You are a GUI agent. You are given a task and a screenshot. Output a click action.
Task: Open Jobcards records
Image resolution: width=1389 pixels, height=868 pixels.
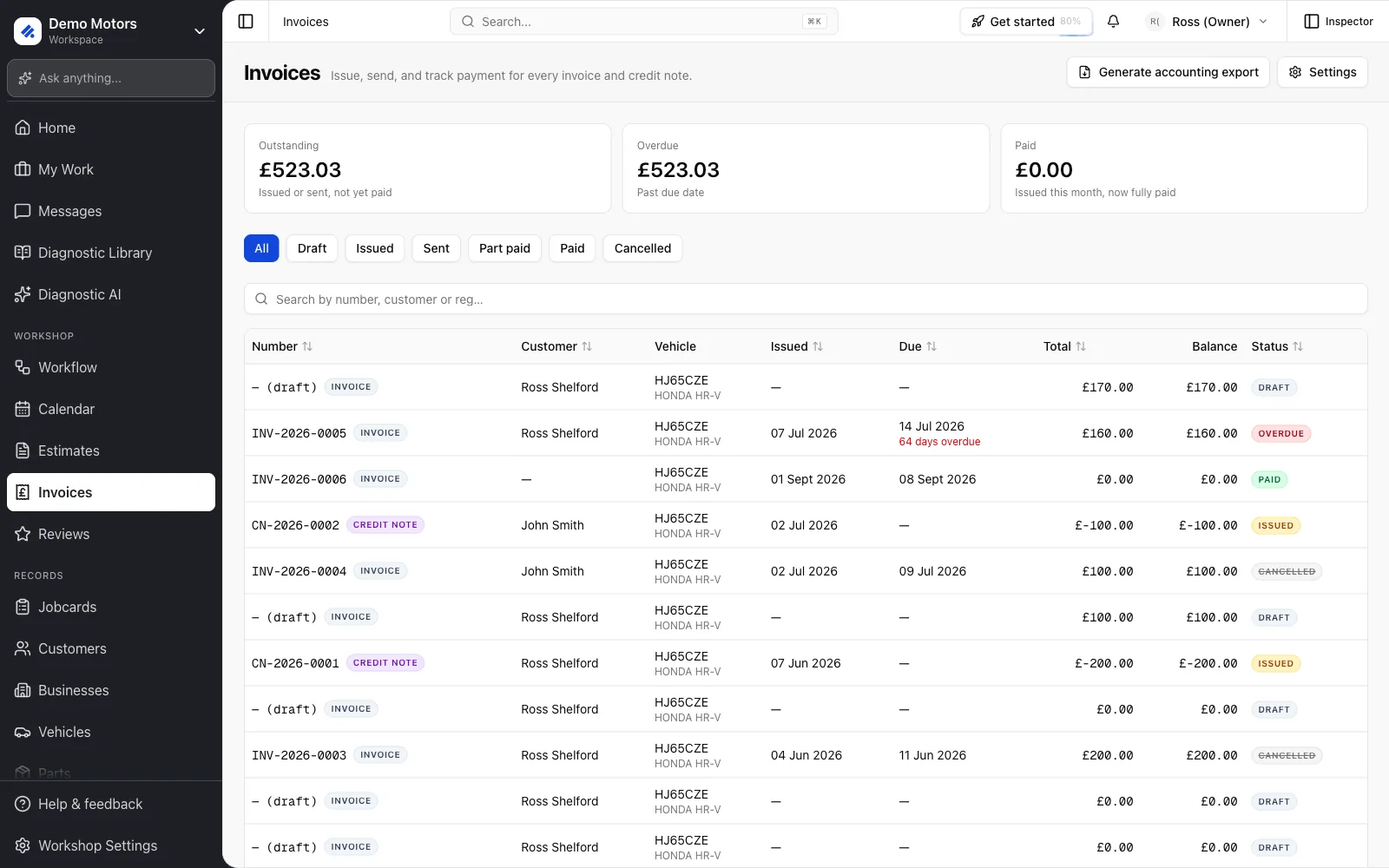pyautogui.click(x=111, y=607)
